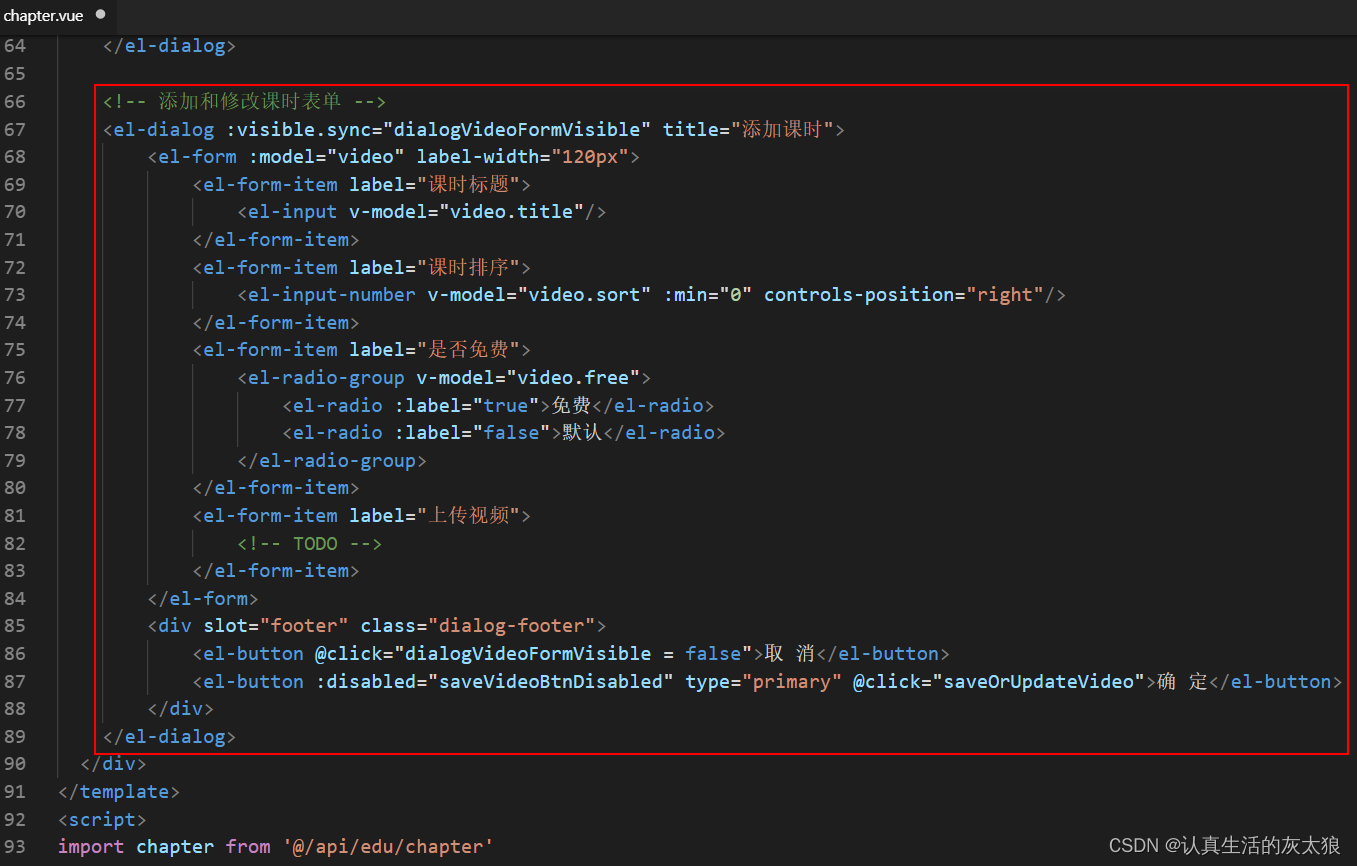Click line number 74 in the gutter
Viewport: 1357px width, 866px height.
(15, 323)
